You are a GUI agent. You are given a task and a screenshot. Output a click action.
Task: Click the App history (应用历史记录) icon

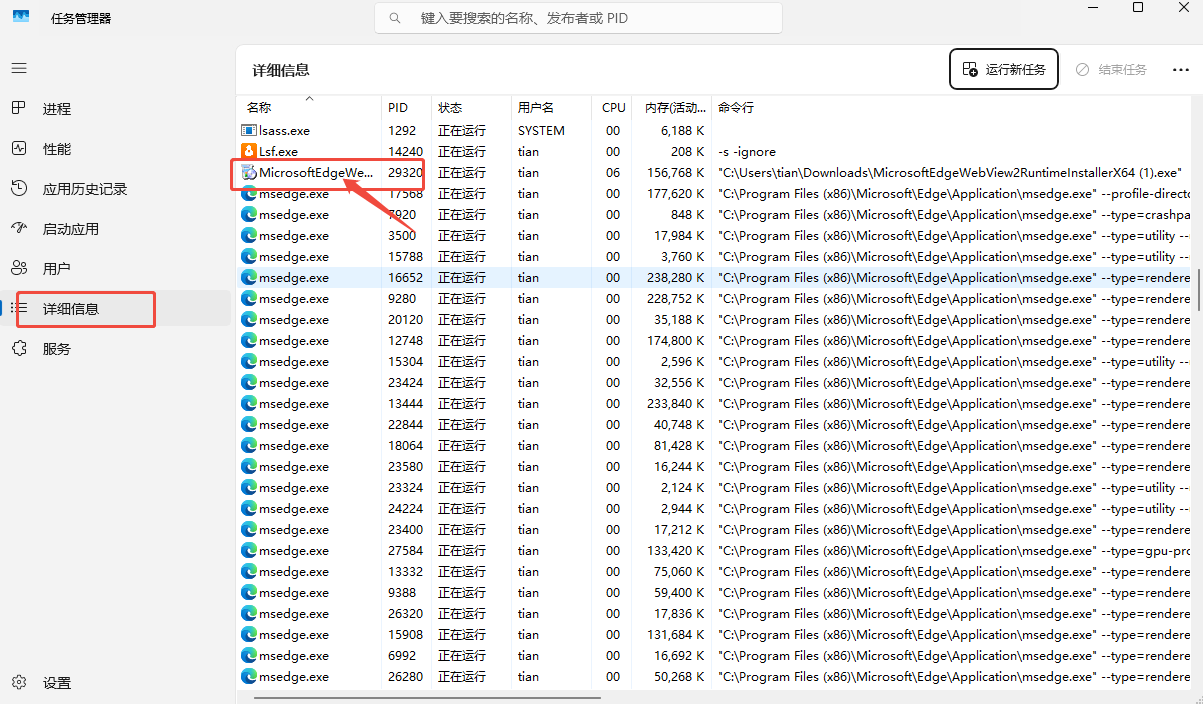click(x=19, y=188)
